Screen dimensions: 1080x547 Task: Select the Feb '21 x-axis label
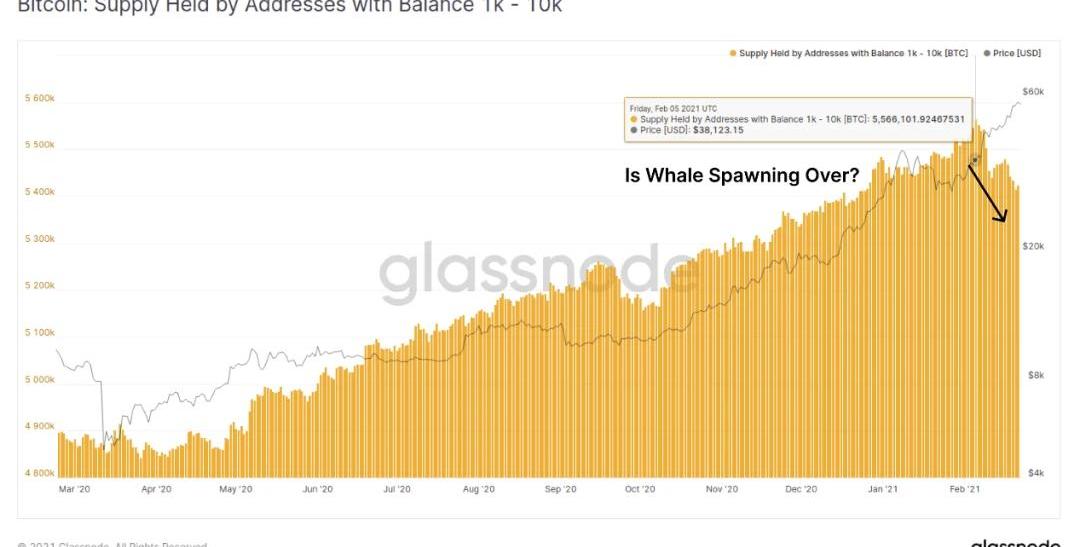962,489
